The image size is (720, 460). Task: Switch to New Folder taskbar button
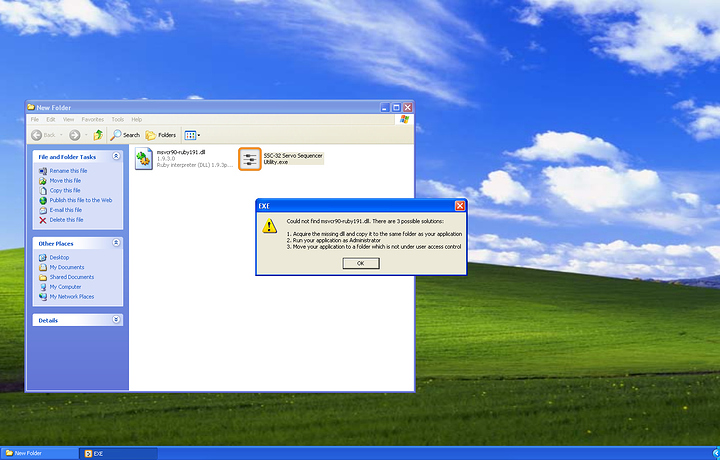[39, 453]
